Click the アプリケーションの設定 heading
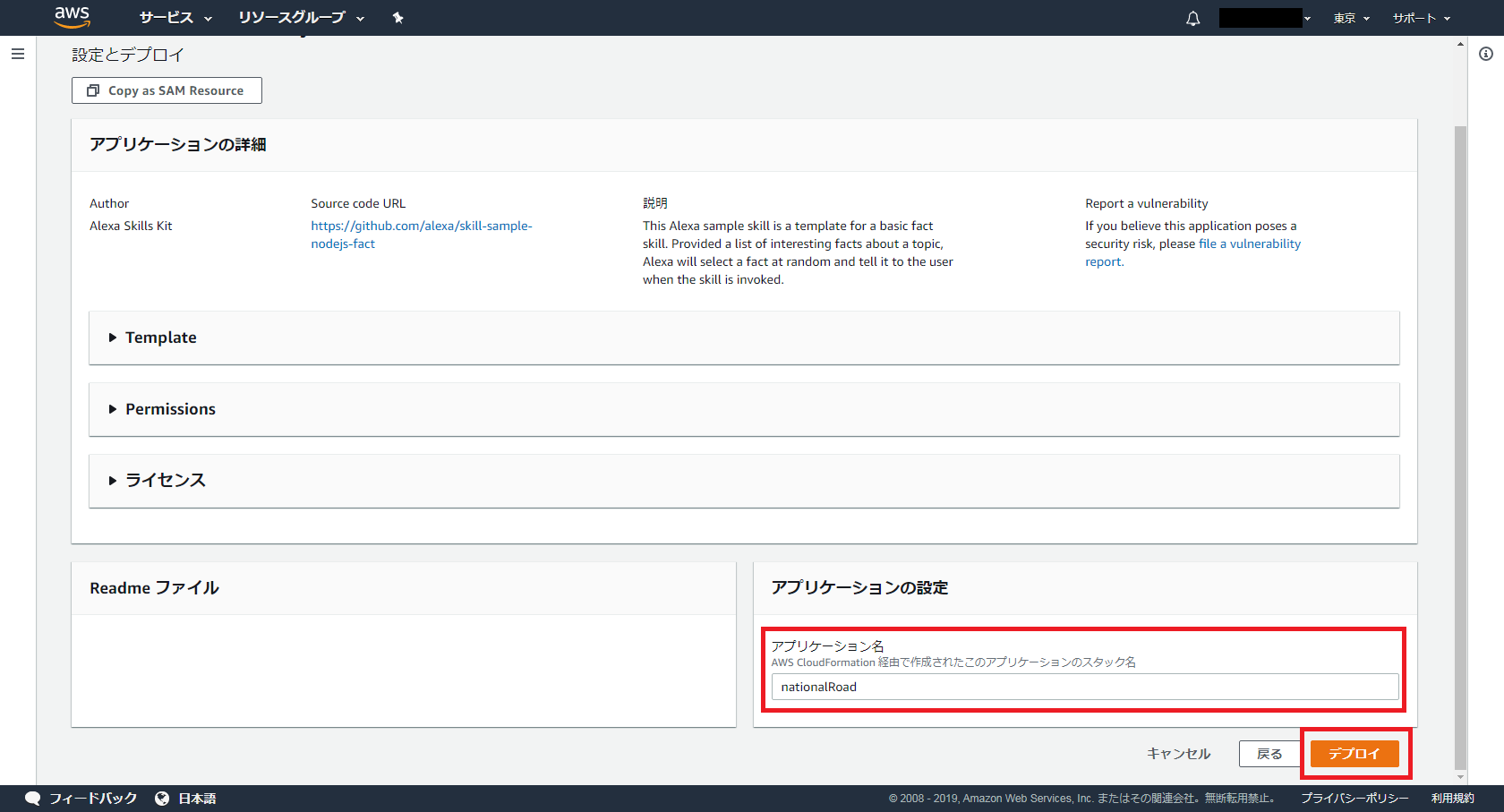The image size is (1504, 812). click(859, 587)
